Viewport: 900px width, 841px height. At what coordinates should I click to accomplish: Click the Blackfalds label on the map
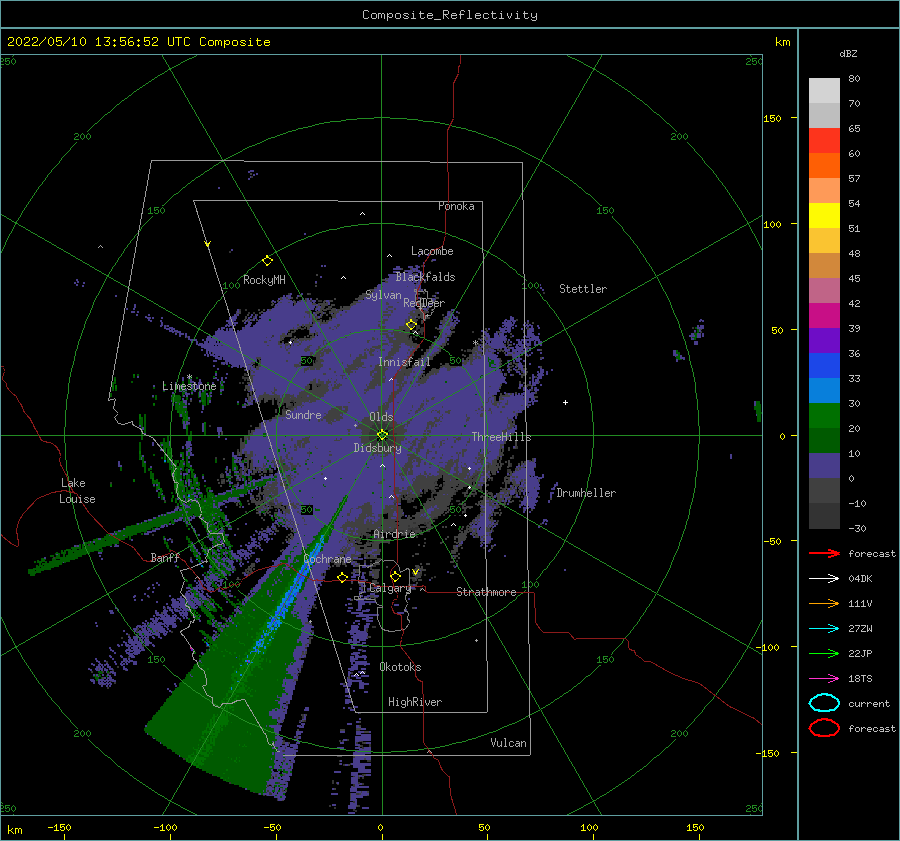pyautogui.click(x=425, y=277)
